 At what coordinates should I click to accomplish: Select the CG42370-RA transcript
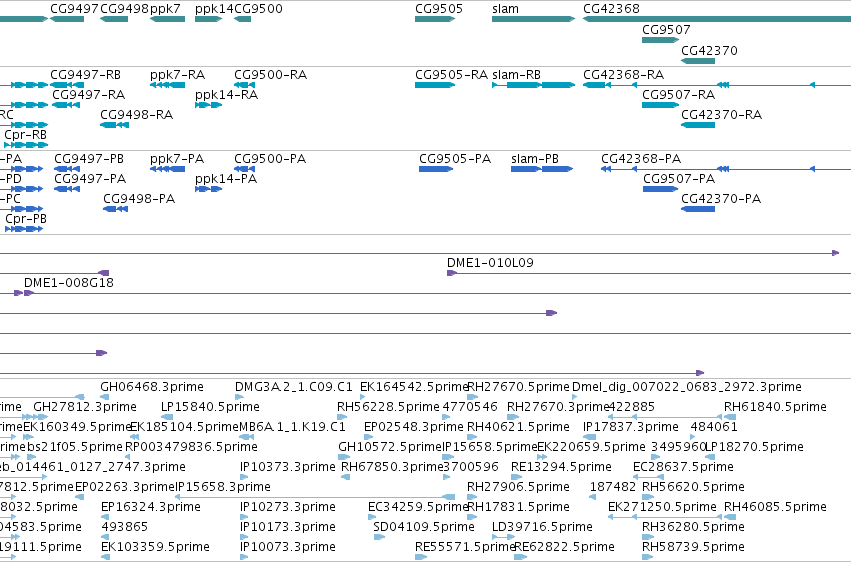coord(698,125)
